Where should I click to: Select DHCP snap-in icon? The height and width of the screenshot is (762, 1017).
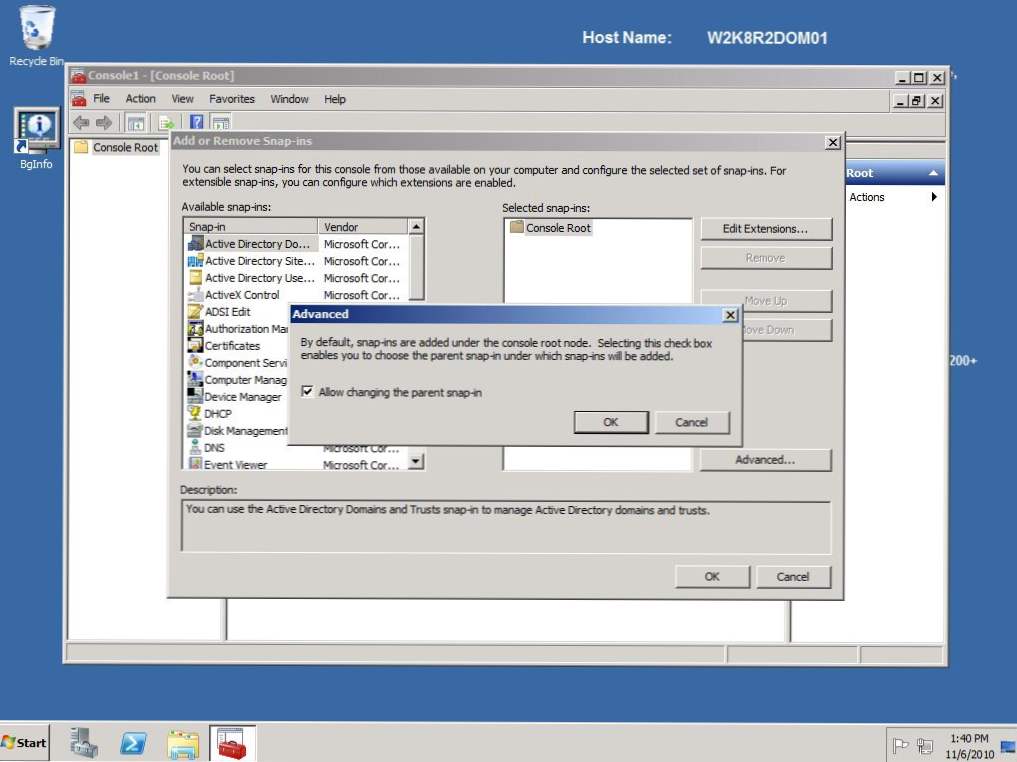point(195,413)
